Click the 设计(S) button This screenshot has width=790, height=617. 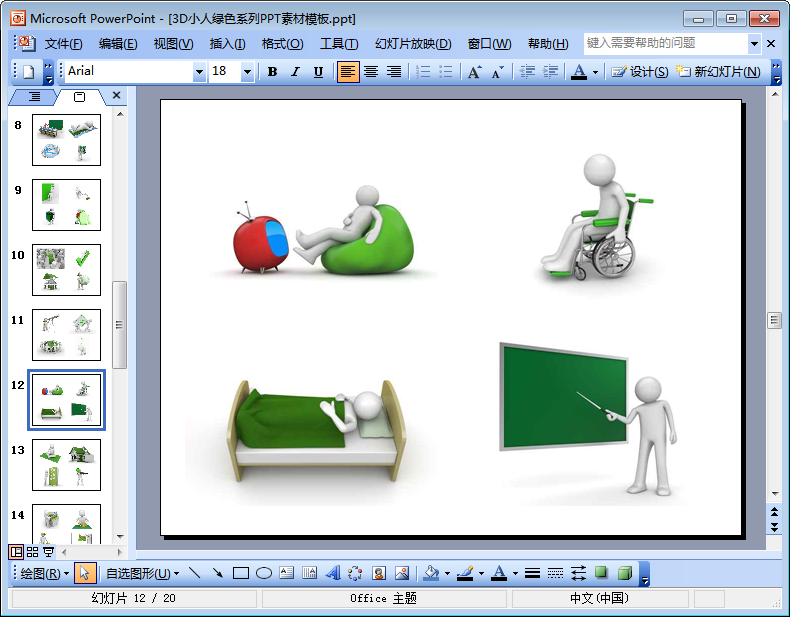coord(639,72)
